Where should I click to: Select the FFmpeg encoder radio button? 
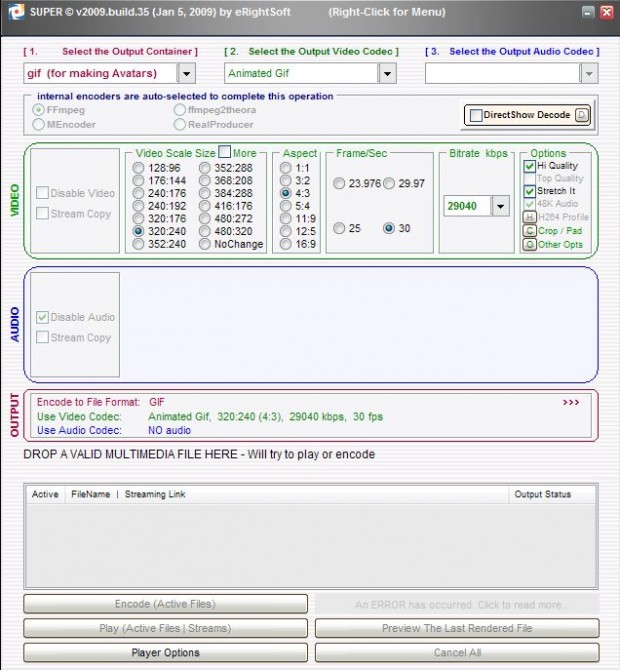click(38, 110)
